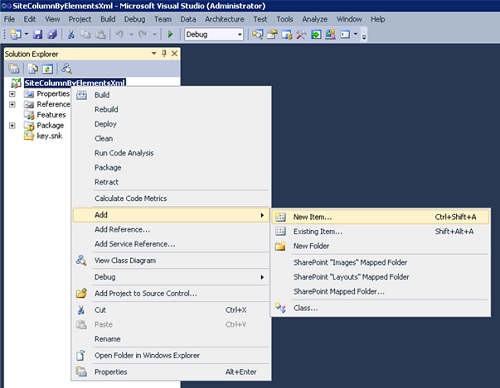
Task: Open the Redo history dropdown arrow
Action: [154, 34]
